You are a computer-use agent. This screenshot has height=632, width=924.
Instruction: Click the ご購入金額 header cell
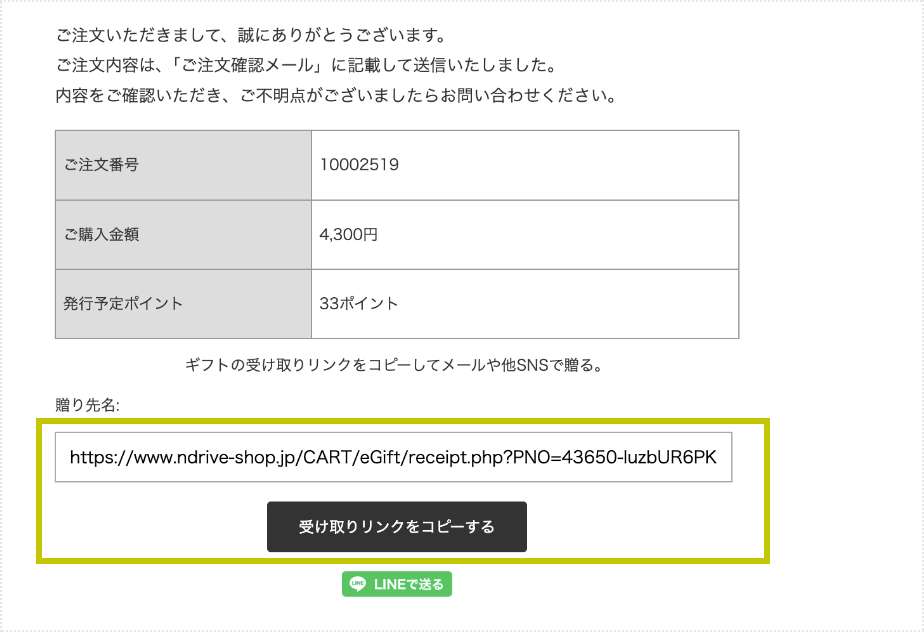pos(183,235)
